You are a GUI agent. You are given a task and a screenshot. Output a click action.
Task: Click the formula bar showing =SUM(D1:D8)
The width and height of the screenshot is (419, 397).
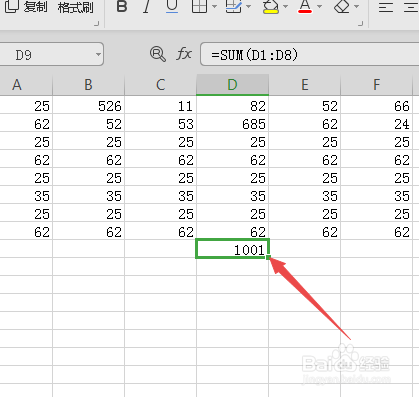click(309, 54)
